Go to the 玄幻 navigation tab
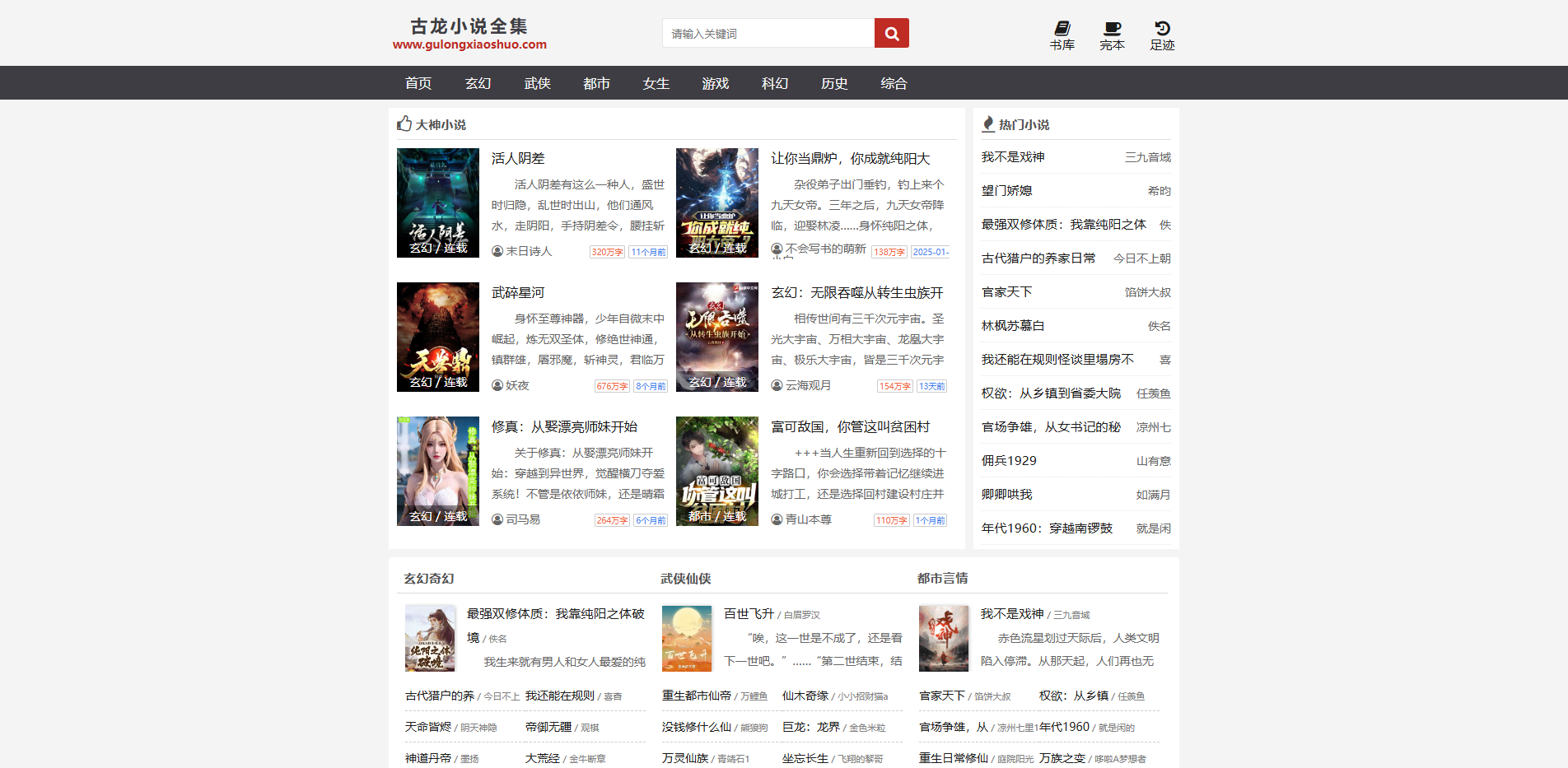This screenshot has width=1568, height=768. pos(478,83)
